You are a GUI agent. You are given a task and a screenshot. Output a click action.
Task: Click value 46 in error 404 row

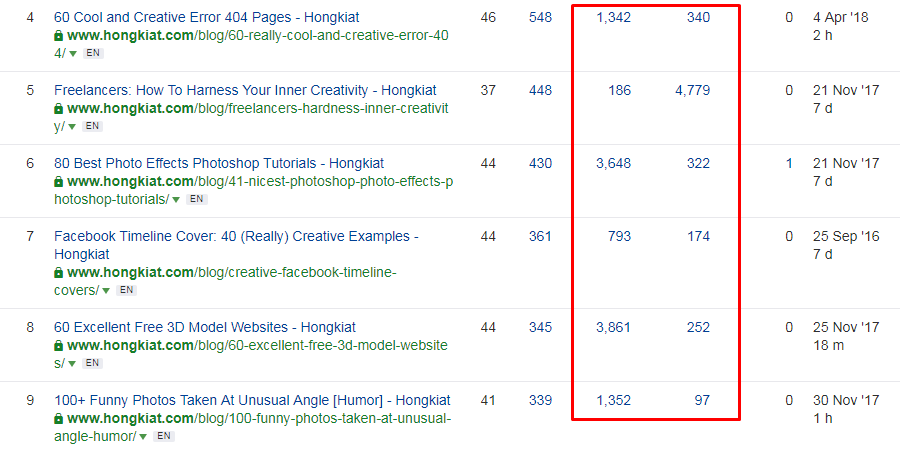tap(488, 17)
